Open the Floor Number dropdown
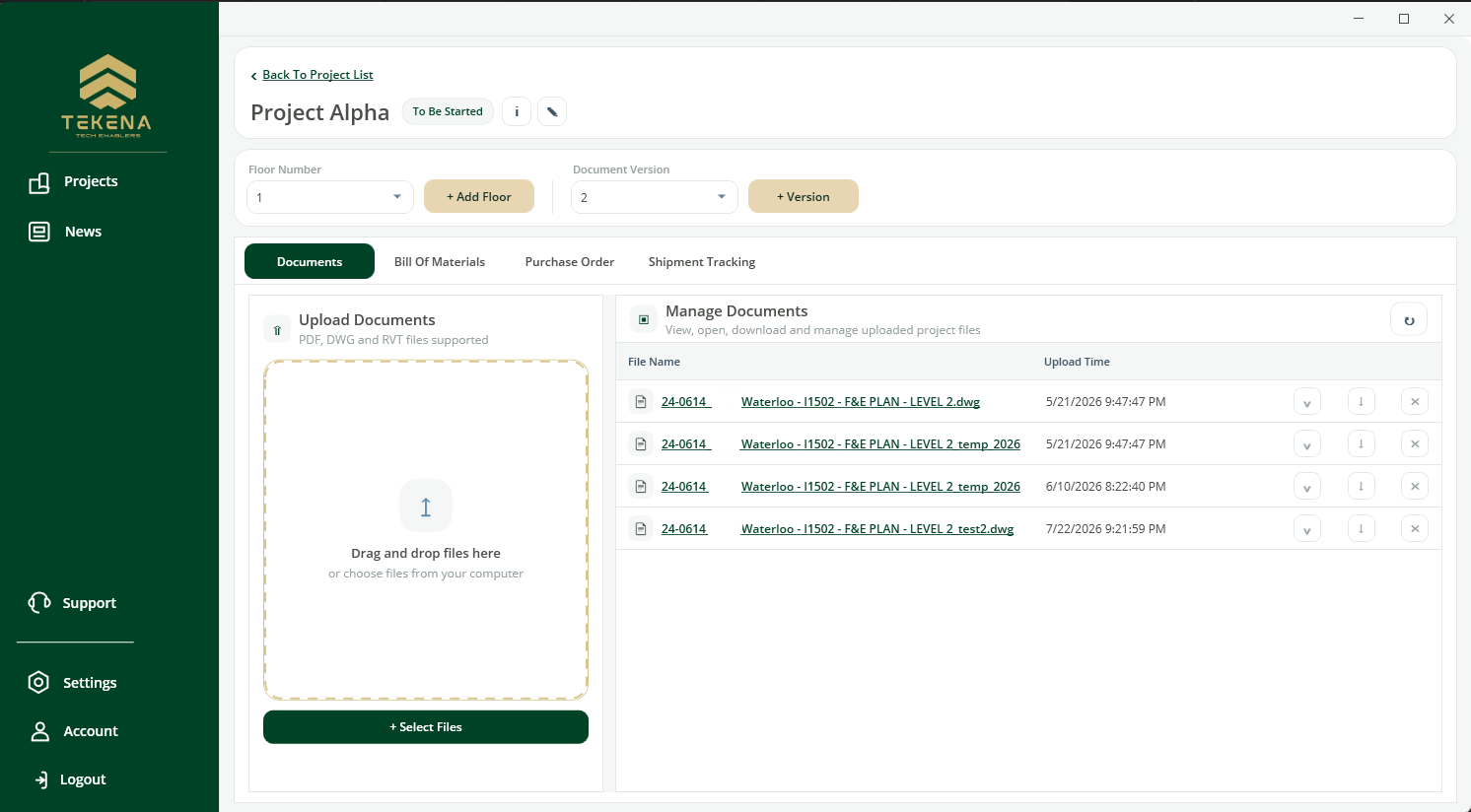 [x=329, y=197]
